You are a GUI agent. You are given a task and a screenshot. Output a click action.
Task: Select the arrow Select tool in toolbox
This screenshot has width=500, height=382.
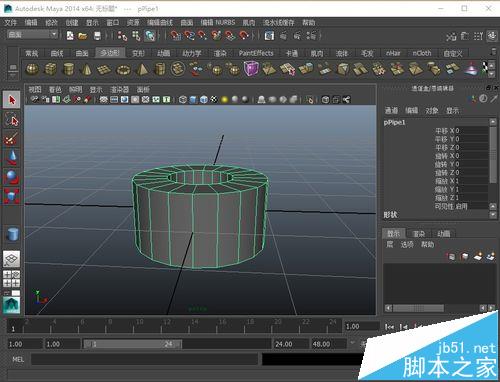point(12,100)
